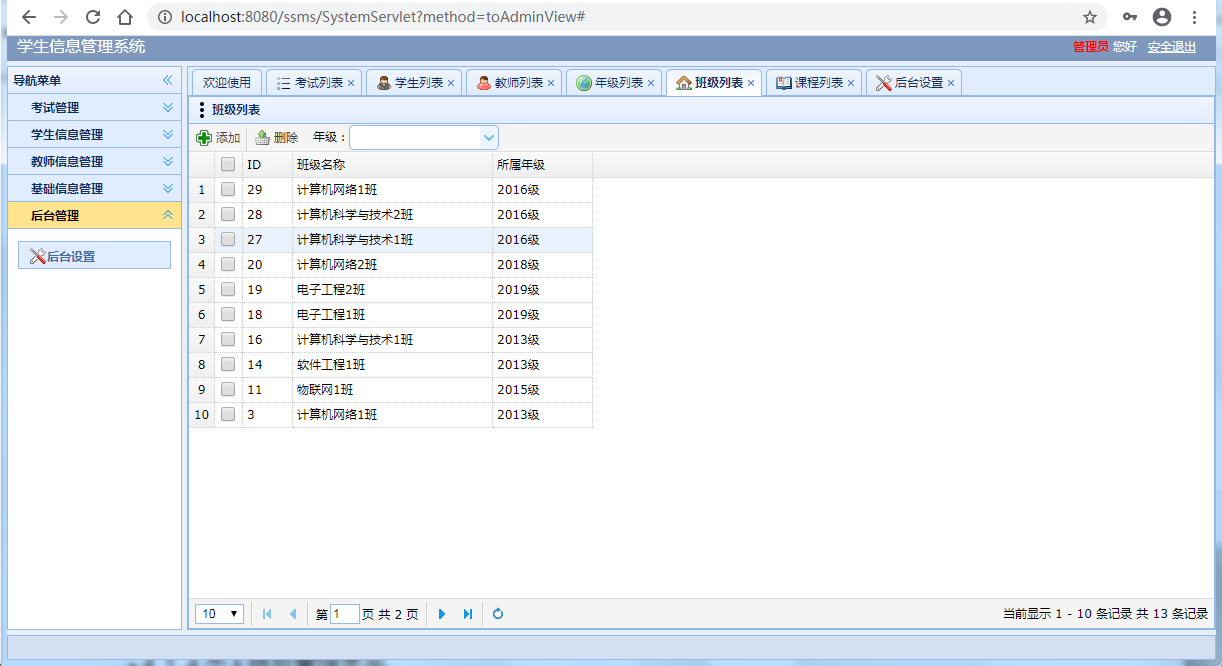The image size is (1222, 666).
Task: Check the checkbox for 计算机网络1班 row ID 29
Action: pos(227,189)
